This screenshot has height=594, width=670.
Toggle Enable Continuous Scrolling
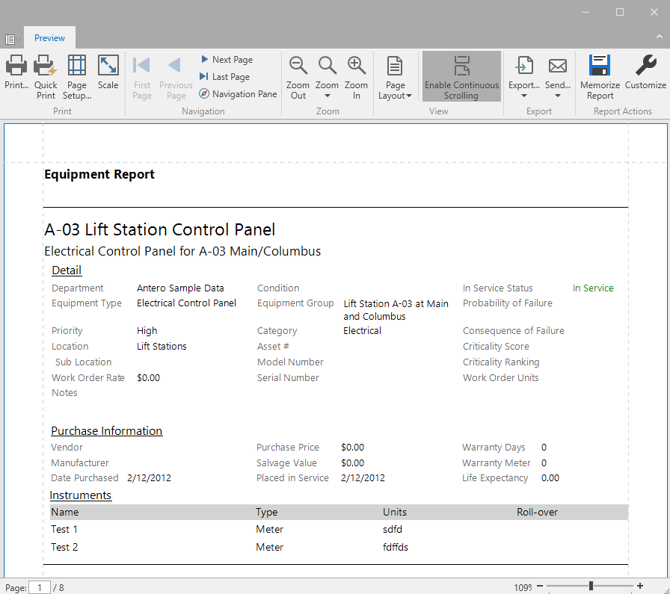461,76
